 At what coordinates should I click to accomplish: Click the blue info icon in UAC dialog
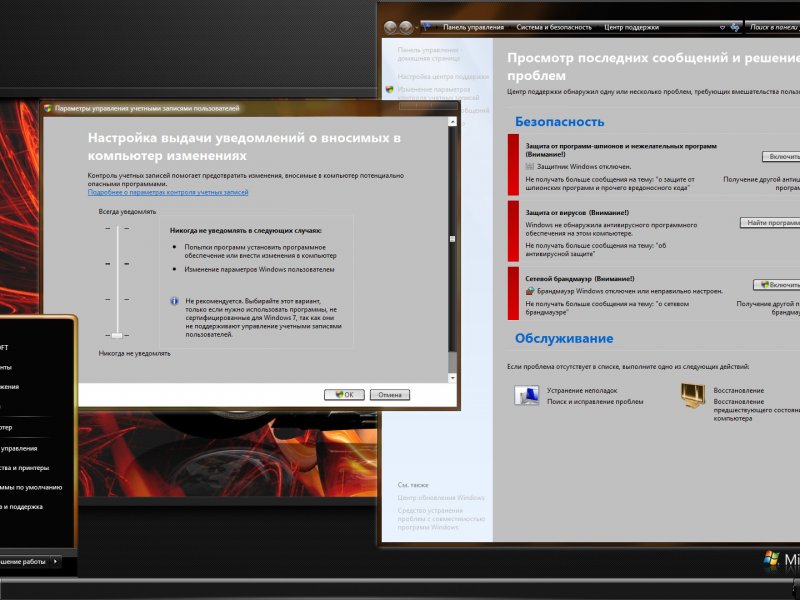point(174,301)
